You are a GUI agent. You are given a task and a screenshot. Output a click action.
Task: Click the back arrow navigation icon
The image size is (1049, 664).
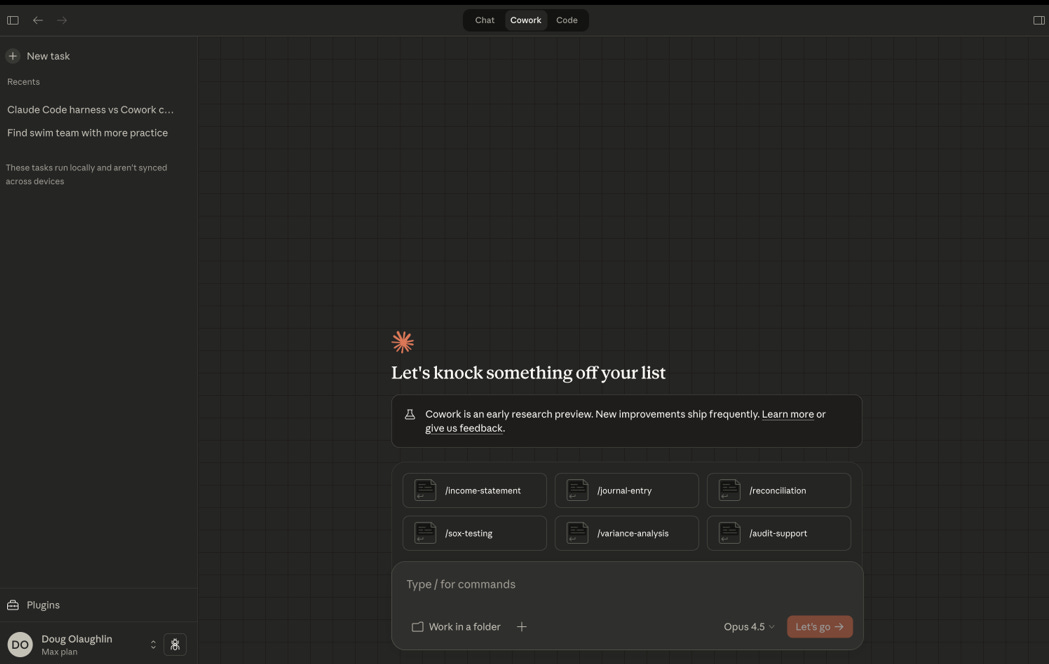click(38, 19)
